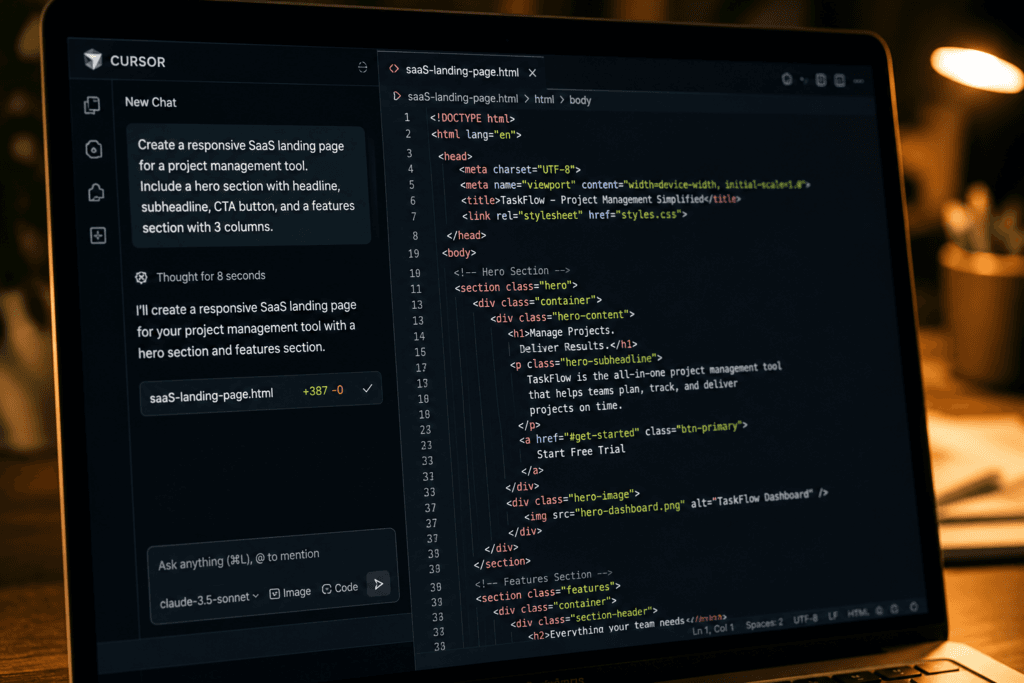Click the HTML language mode in the status bar
Viewport: 1024px width, 683px height.
click(x=858, y=613)
